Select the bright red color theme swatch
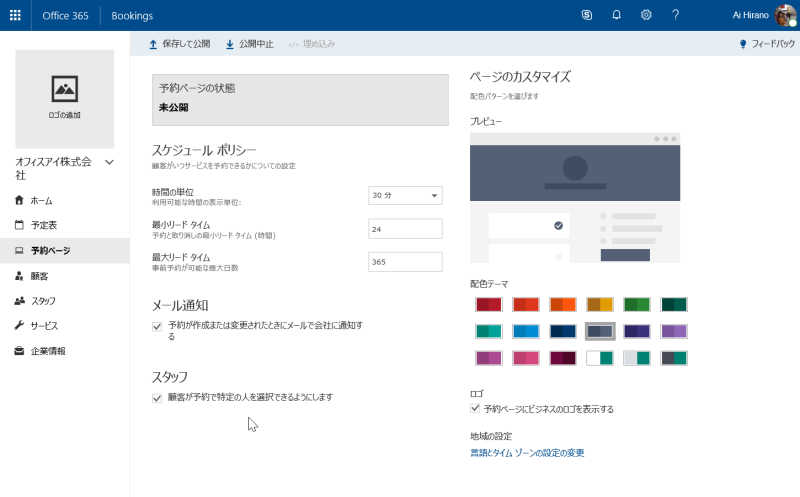Image resolution: width=800 pixels, height=497 pixels. [526, 305]
